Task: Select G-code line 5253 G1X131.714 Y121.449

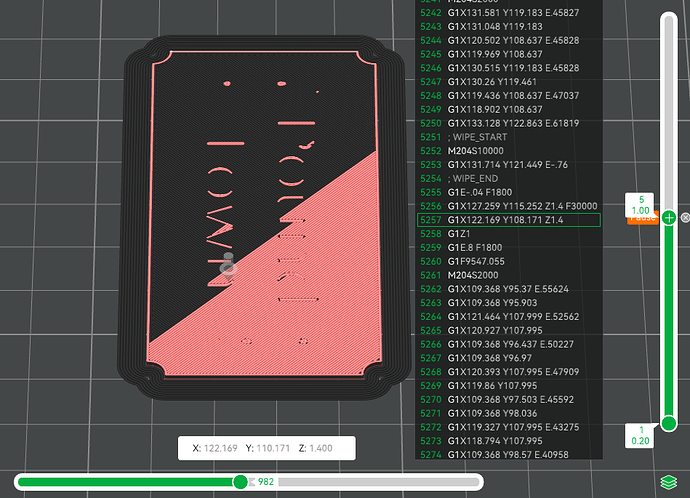Action: point(509,165)
